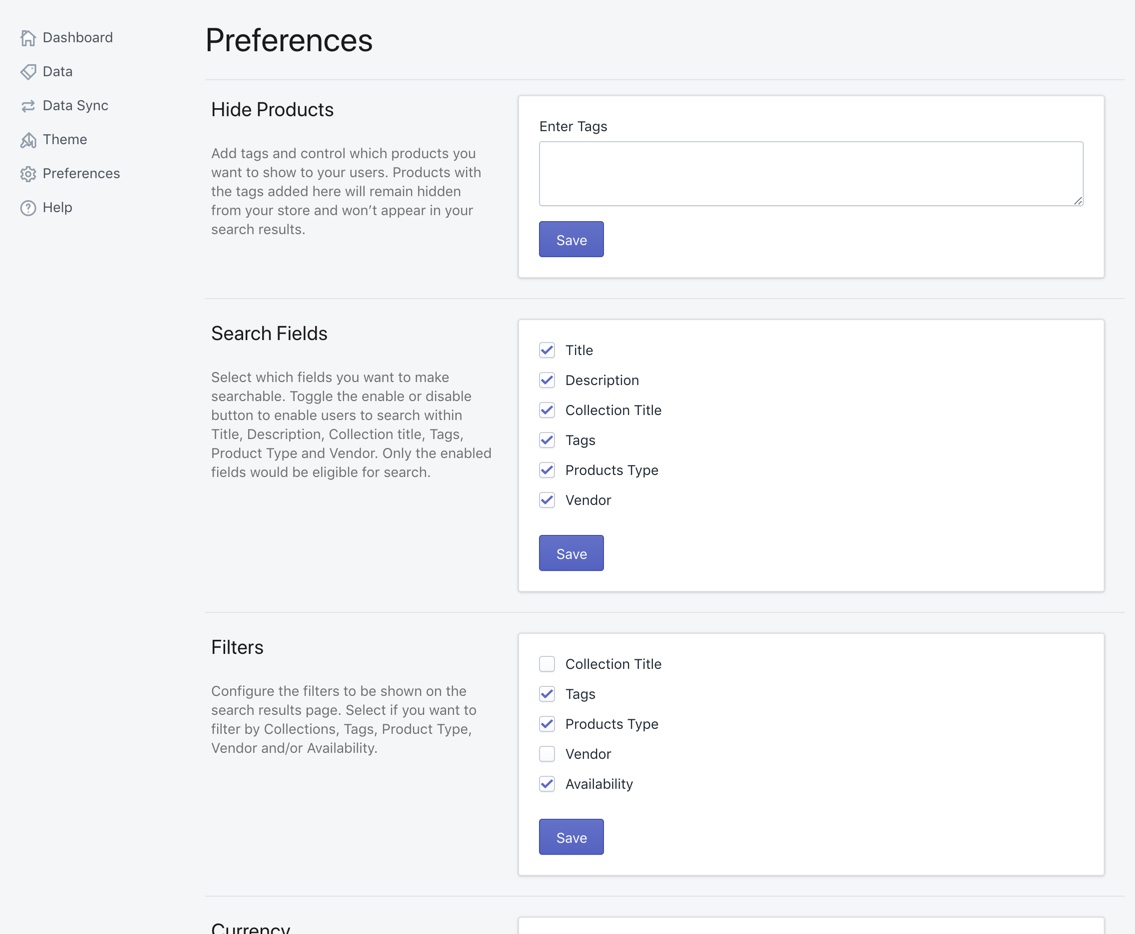Click the Dashboard home icon

coord(28,38)
